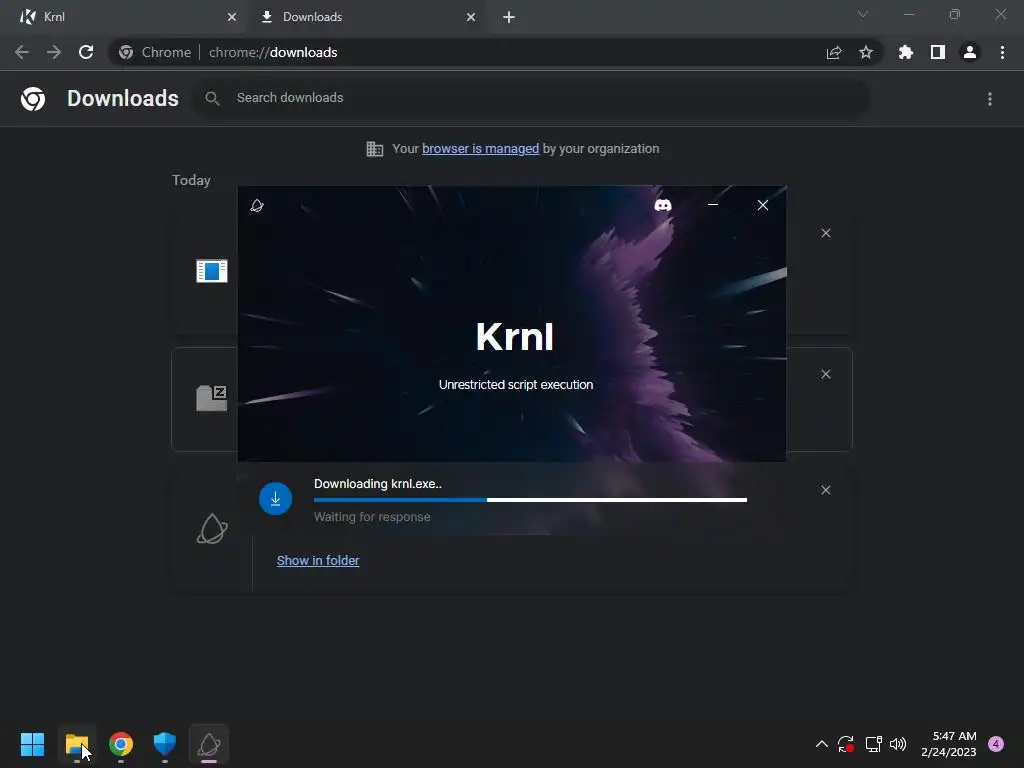Go forward in browser history

tap(54, 52)
